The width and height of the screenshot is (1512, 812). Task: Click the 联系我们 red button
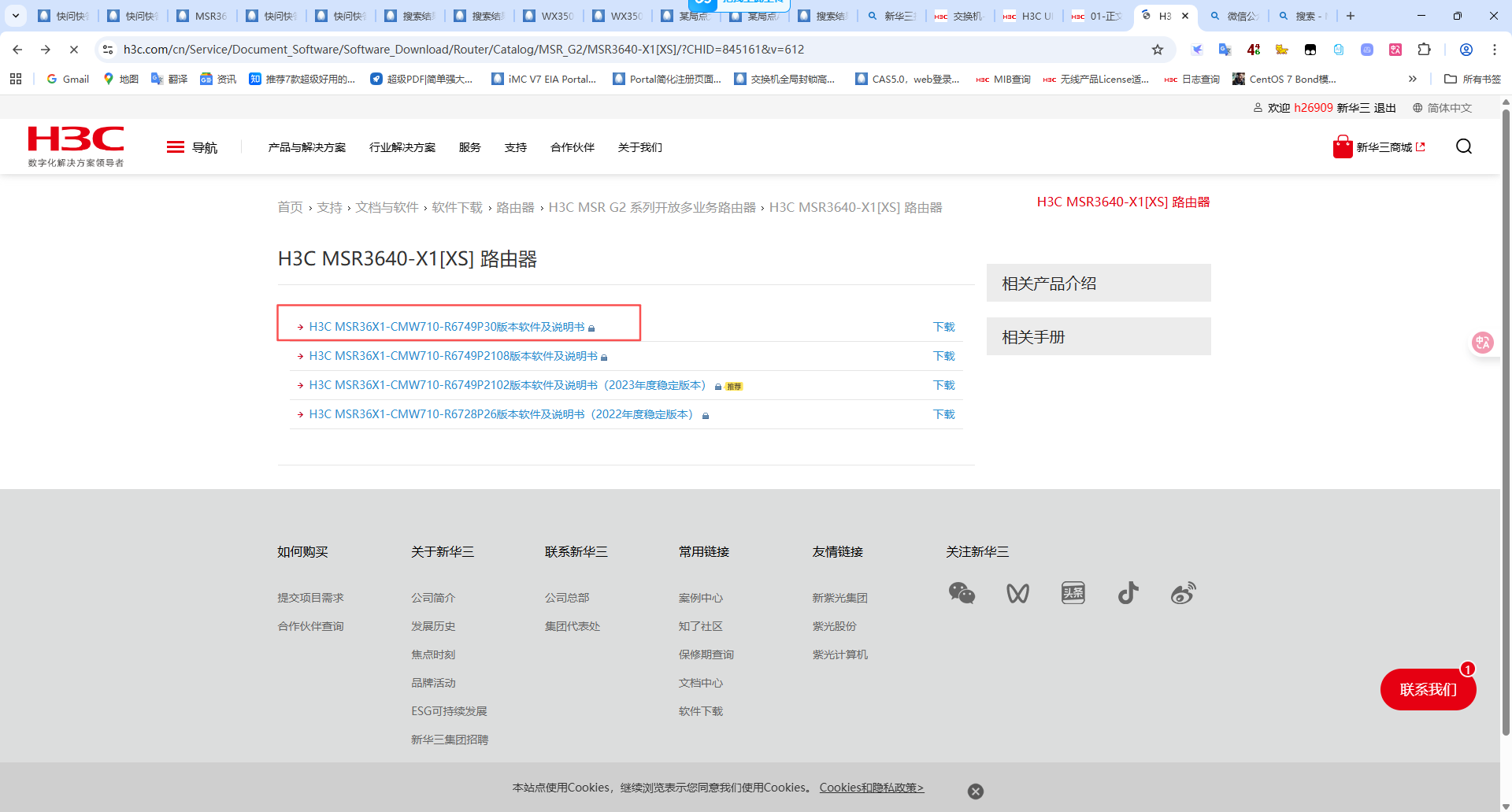tap(1429, 689)
